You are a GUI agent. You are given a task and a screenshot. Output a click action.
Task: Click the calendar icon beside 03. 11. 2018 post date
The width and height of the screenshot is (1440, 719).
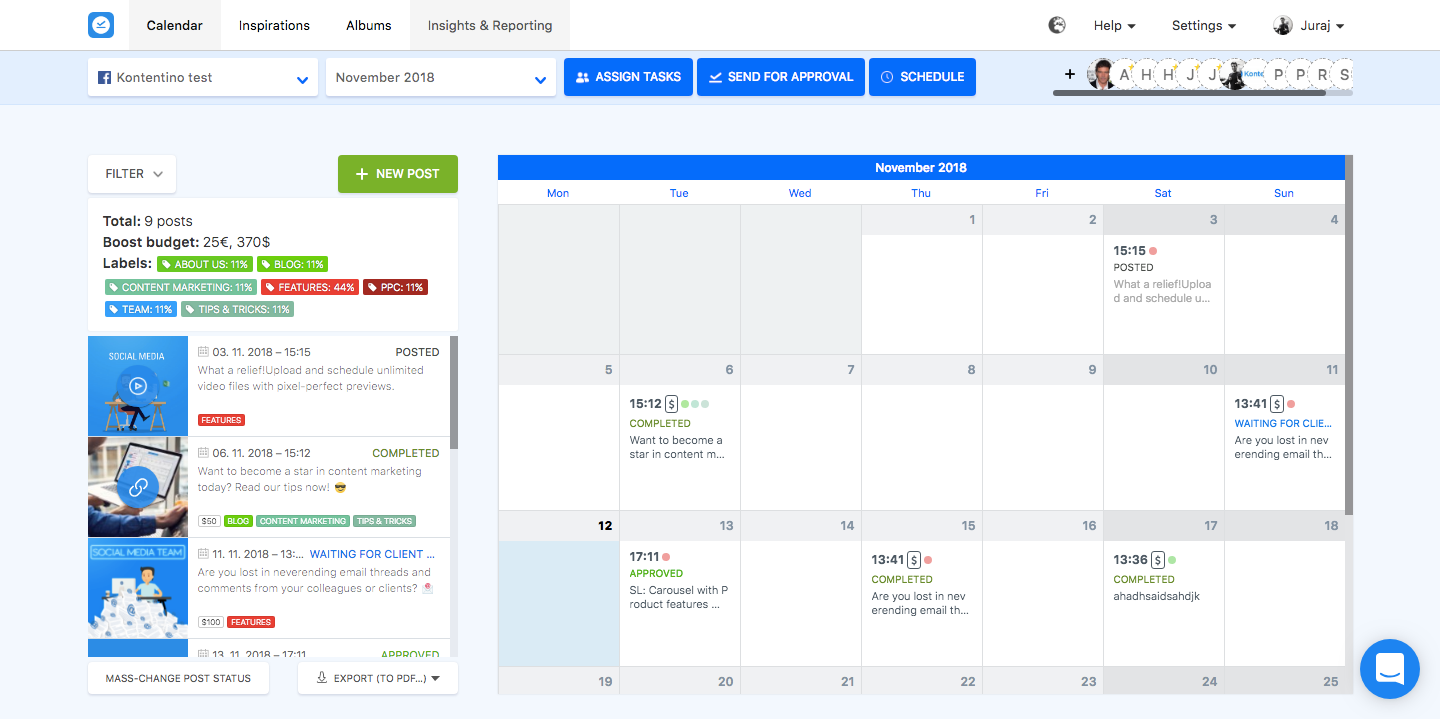click(203, 352)
